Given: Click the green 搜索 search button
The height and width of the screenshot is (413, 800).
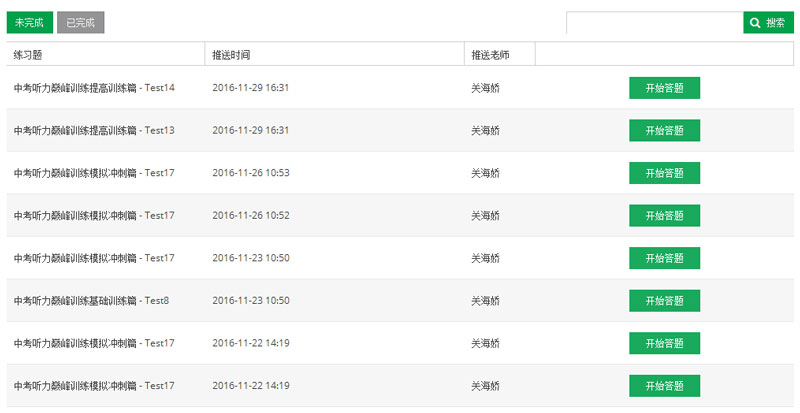Looking at the screenshot, I should click(x=768, y=23).
